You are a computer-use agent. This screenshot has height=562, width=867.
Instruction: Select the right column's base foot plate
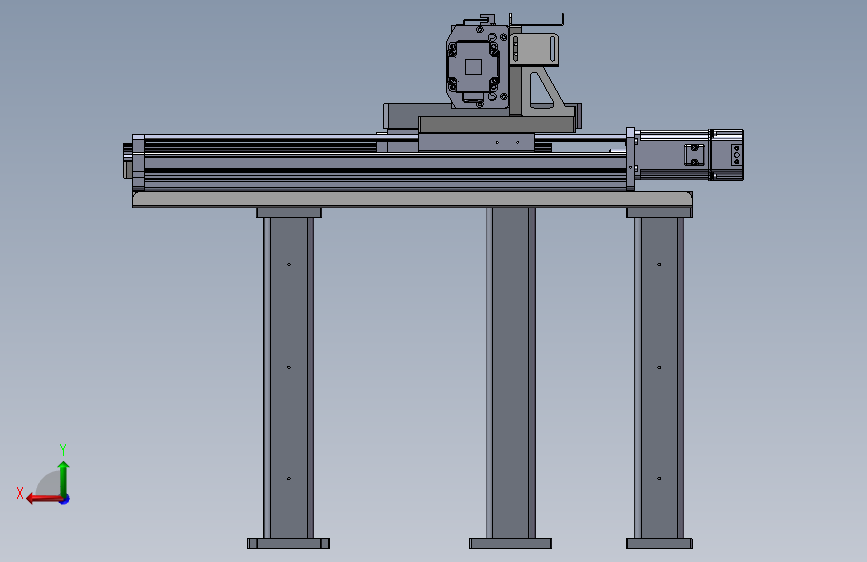659,544
